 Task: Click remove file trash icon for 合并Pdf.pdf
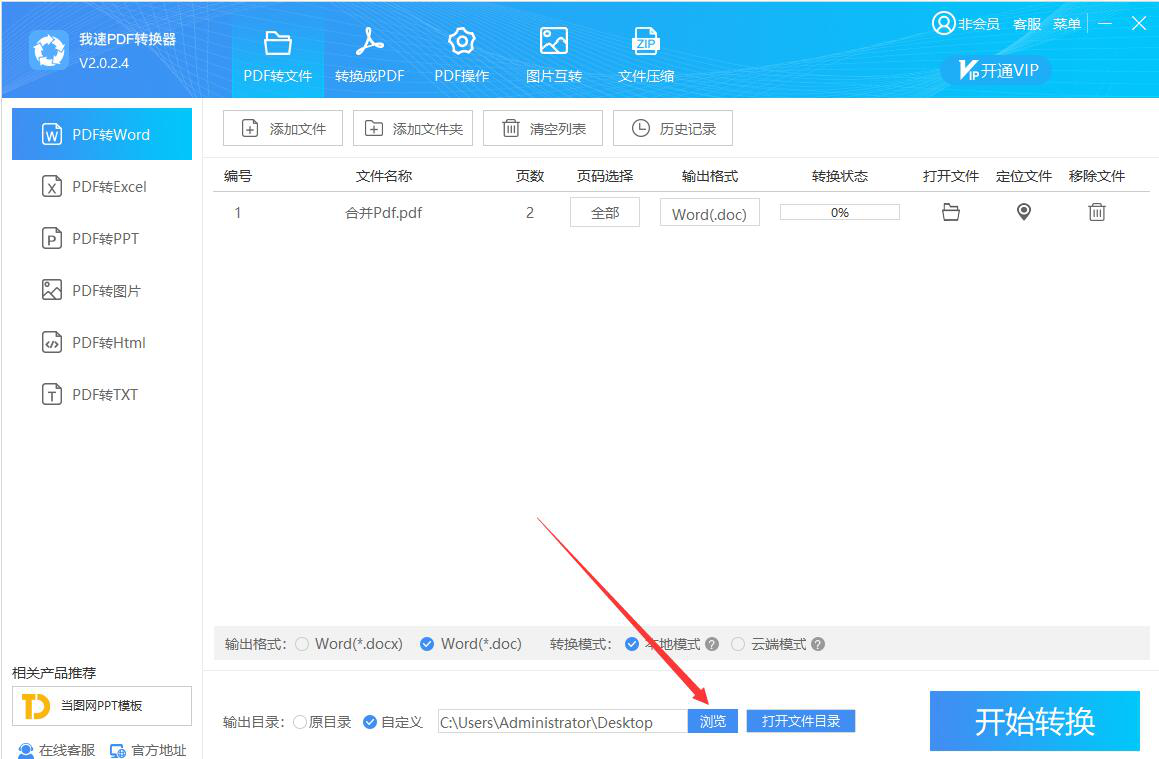1097,212
